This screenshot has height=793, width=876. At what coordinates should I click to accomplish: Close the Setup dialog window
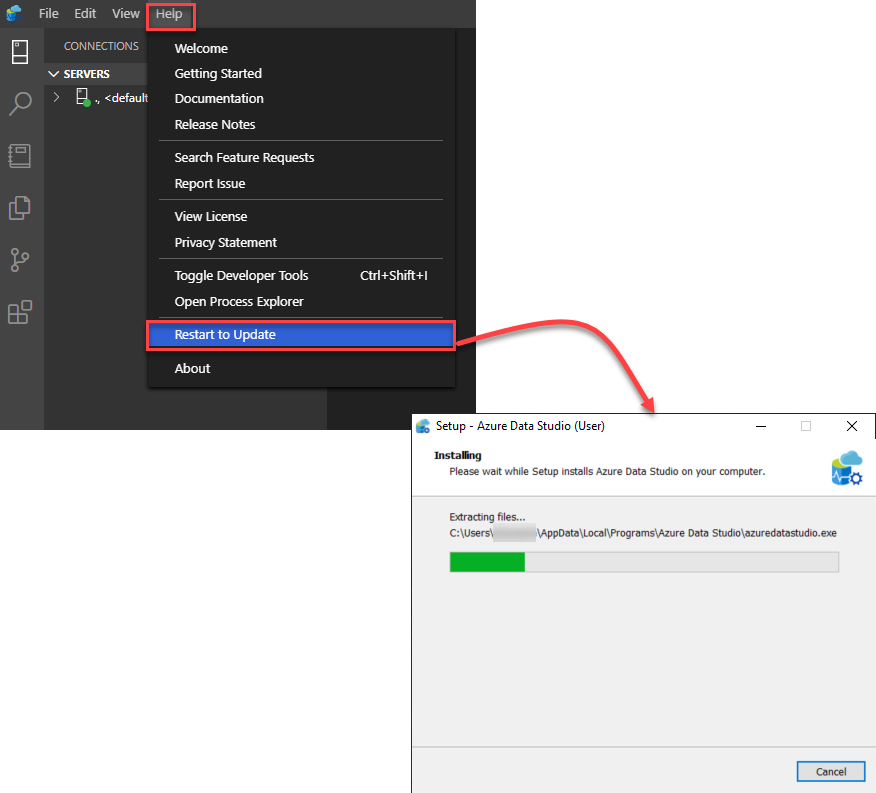click(851, 426)
